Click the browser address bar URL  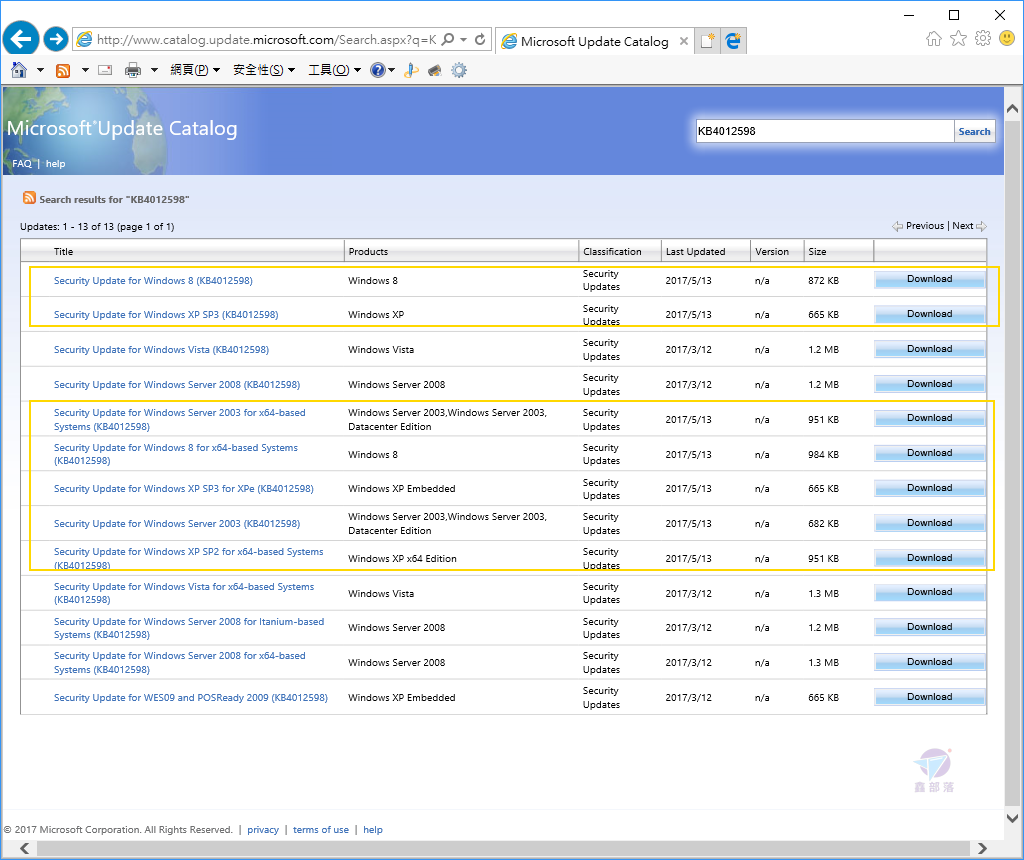266,40
